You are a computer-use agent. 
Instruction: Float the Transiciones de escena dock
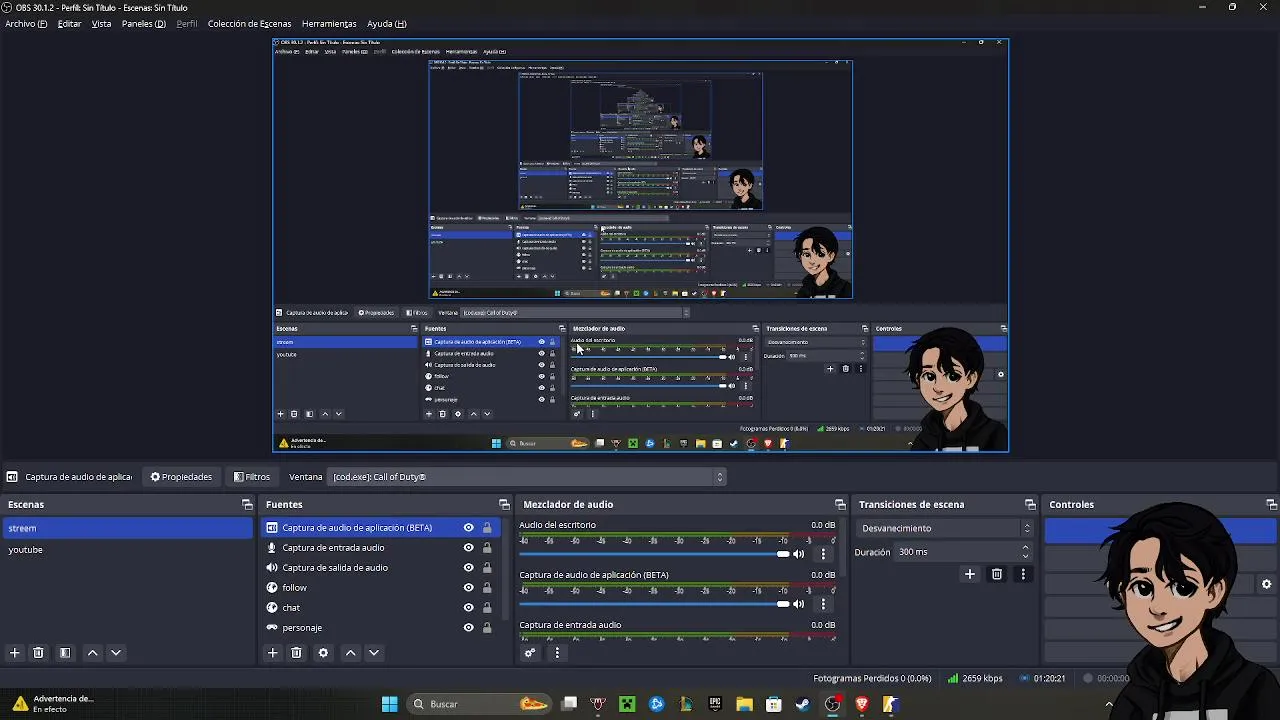point(1030,505)
